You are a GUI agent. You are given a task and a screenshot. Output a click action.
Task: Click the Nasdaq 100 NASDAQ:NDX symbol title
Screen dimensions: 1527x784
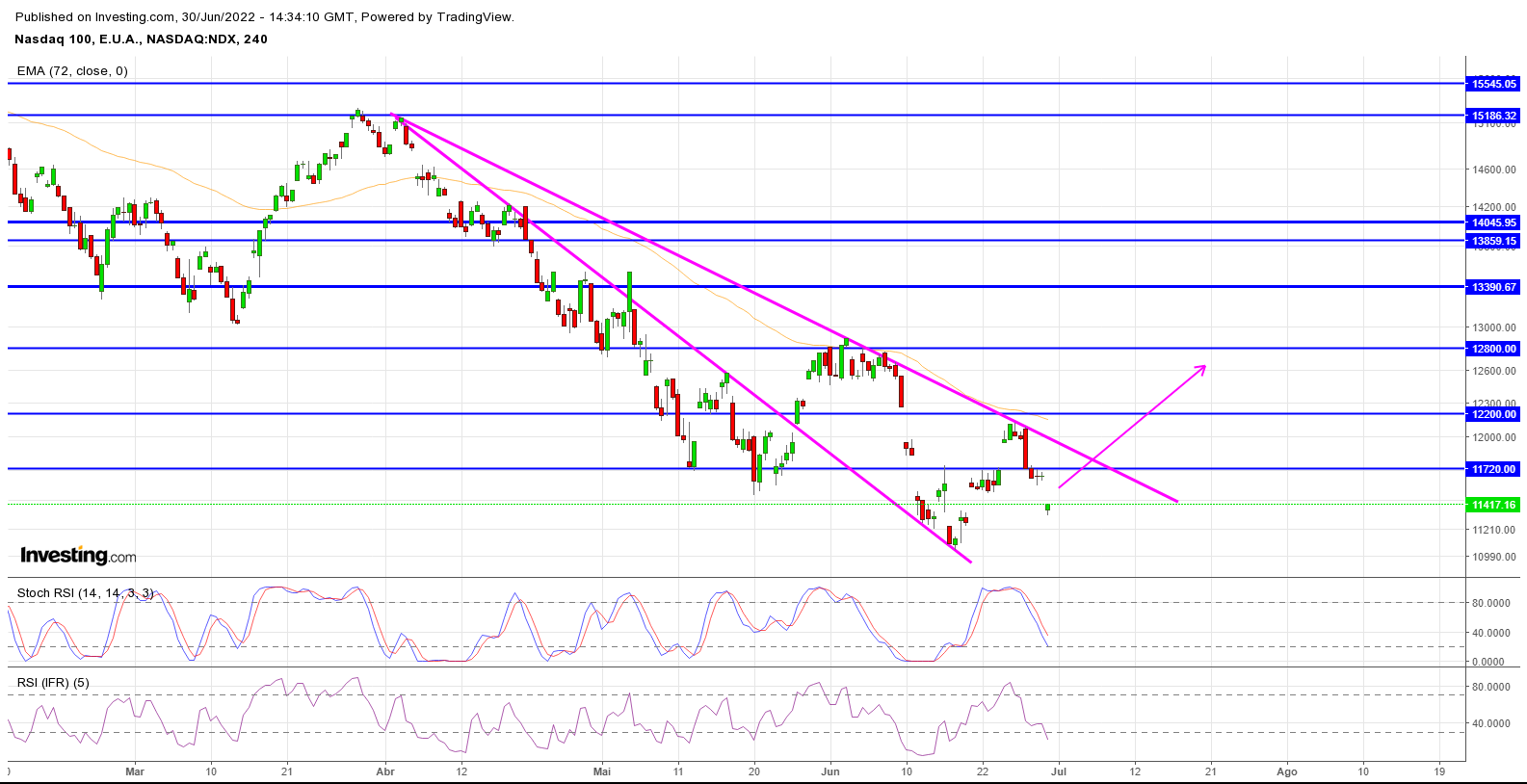(x=141, y=39)
